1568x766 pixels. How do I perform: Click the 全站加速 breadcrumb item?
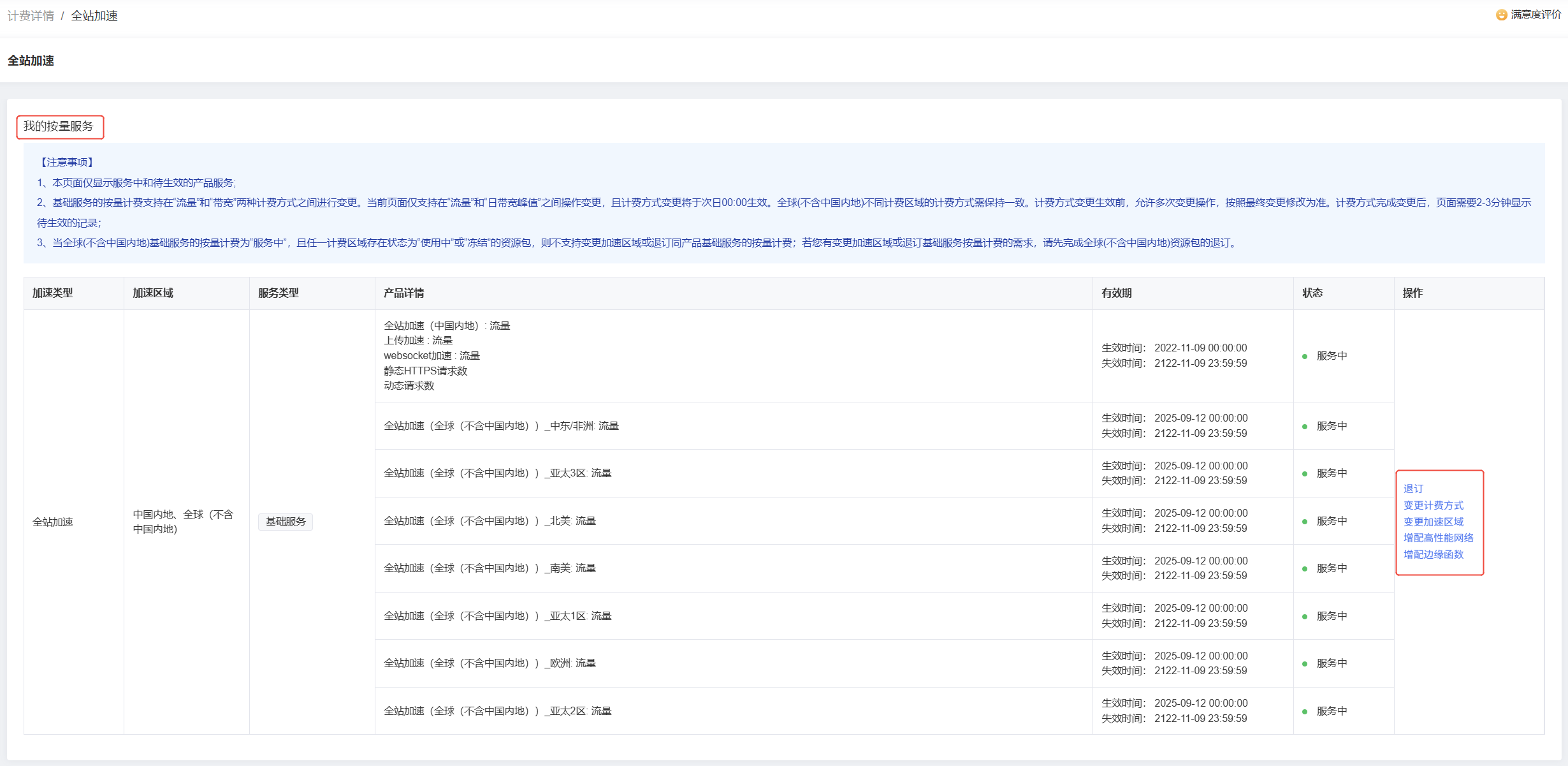point(94,16)
